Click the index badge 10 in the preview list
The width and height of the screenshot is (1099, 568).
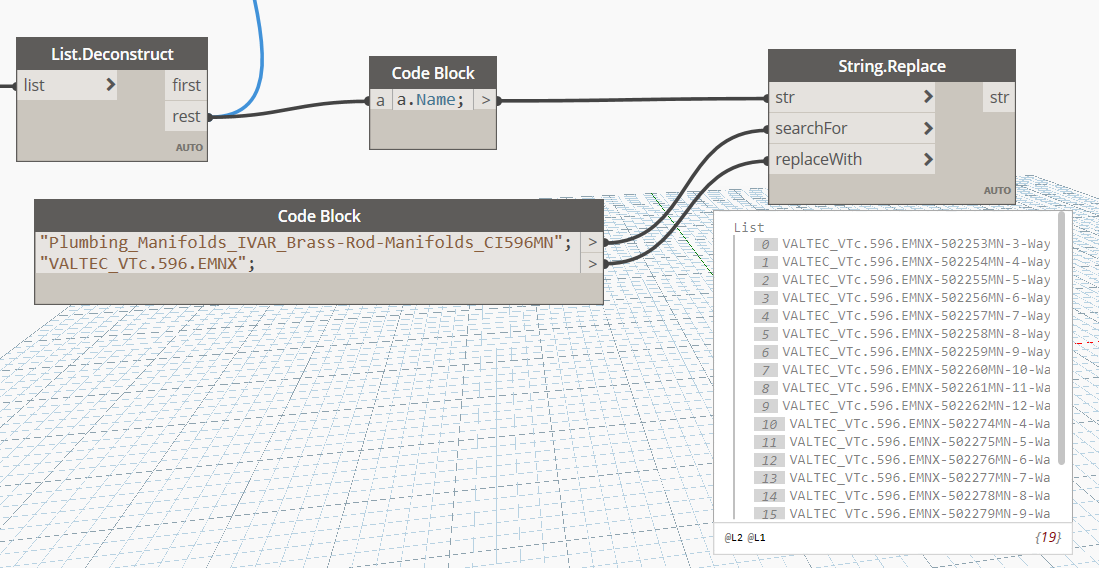[x=770, y=424]
